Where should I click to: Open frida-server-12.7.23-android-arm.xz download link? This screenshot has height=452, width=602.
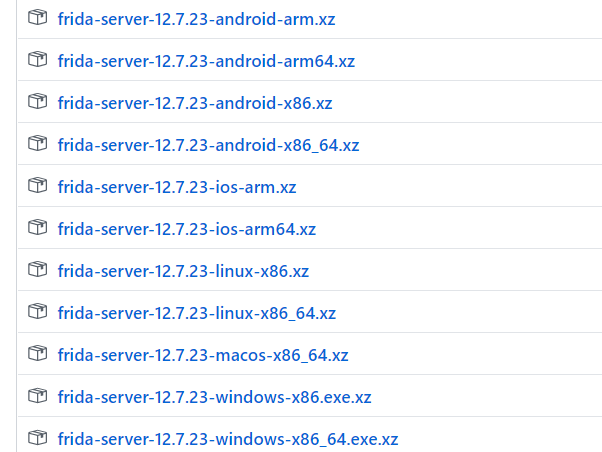click(x=196, y=19)
